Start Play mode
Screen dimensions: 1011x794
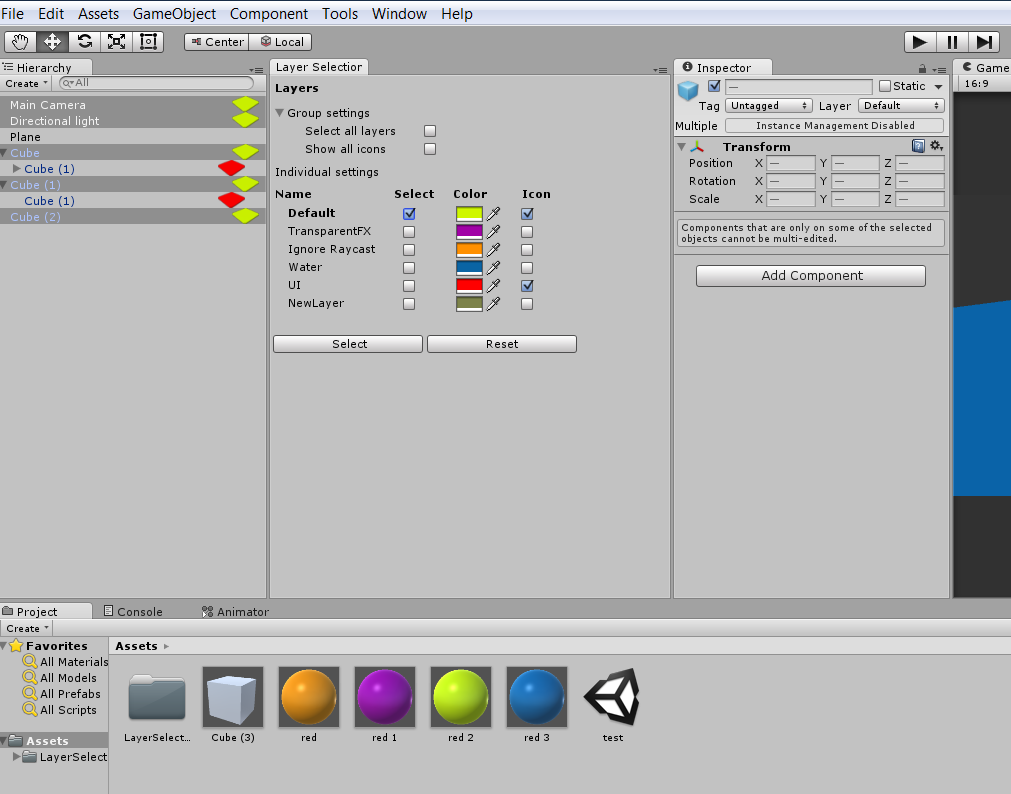pos(920,42)
